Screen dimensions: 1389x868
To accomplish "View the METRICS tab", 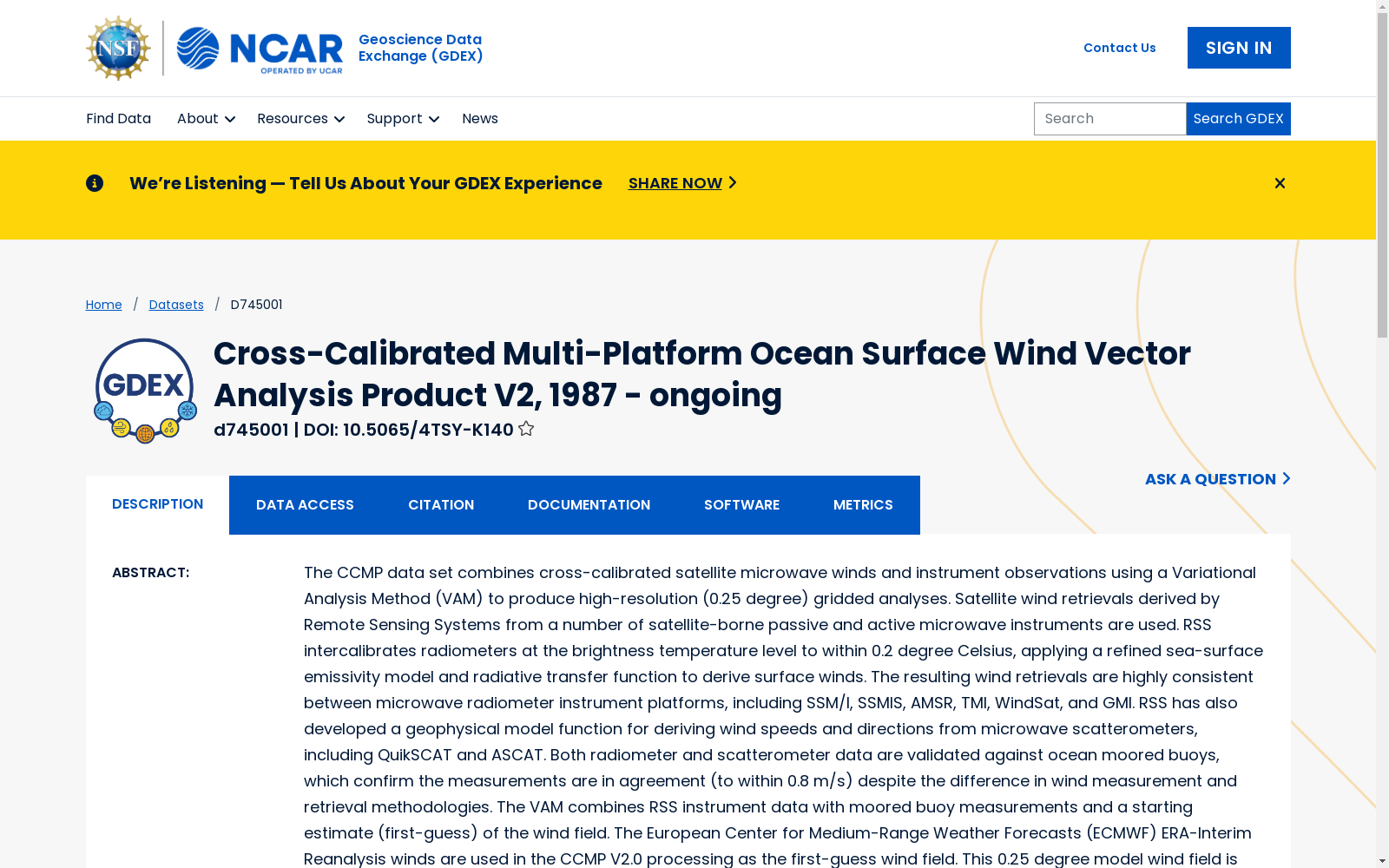I will click(863, 505).
